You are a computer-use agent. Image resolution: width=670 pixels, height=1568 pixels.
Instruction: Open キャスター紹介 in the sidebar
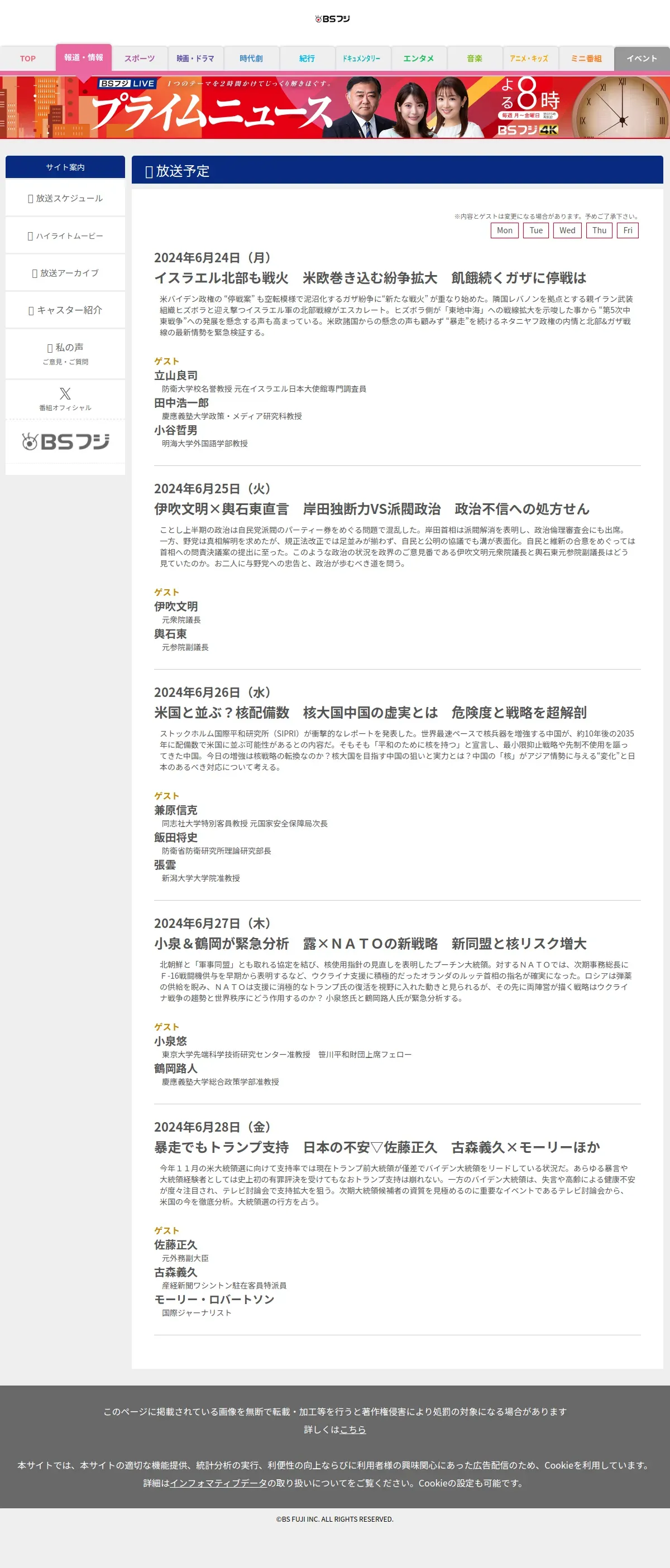click(x=65, y=310)
